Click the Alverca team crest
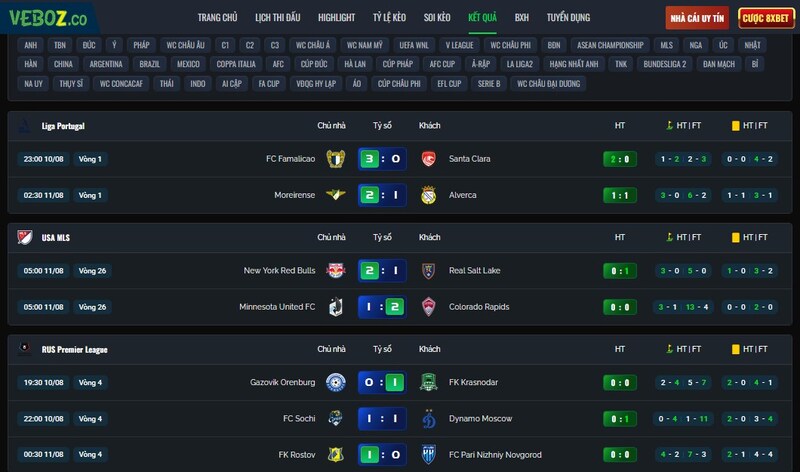This screenshot has height=472, width=800. [x=429, y=195]
